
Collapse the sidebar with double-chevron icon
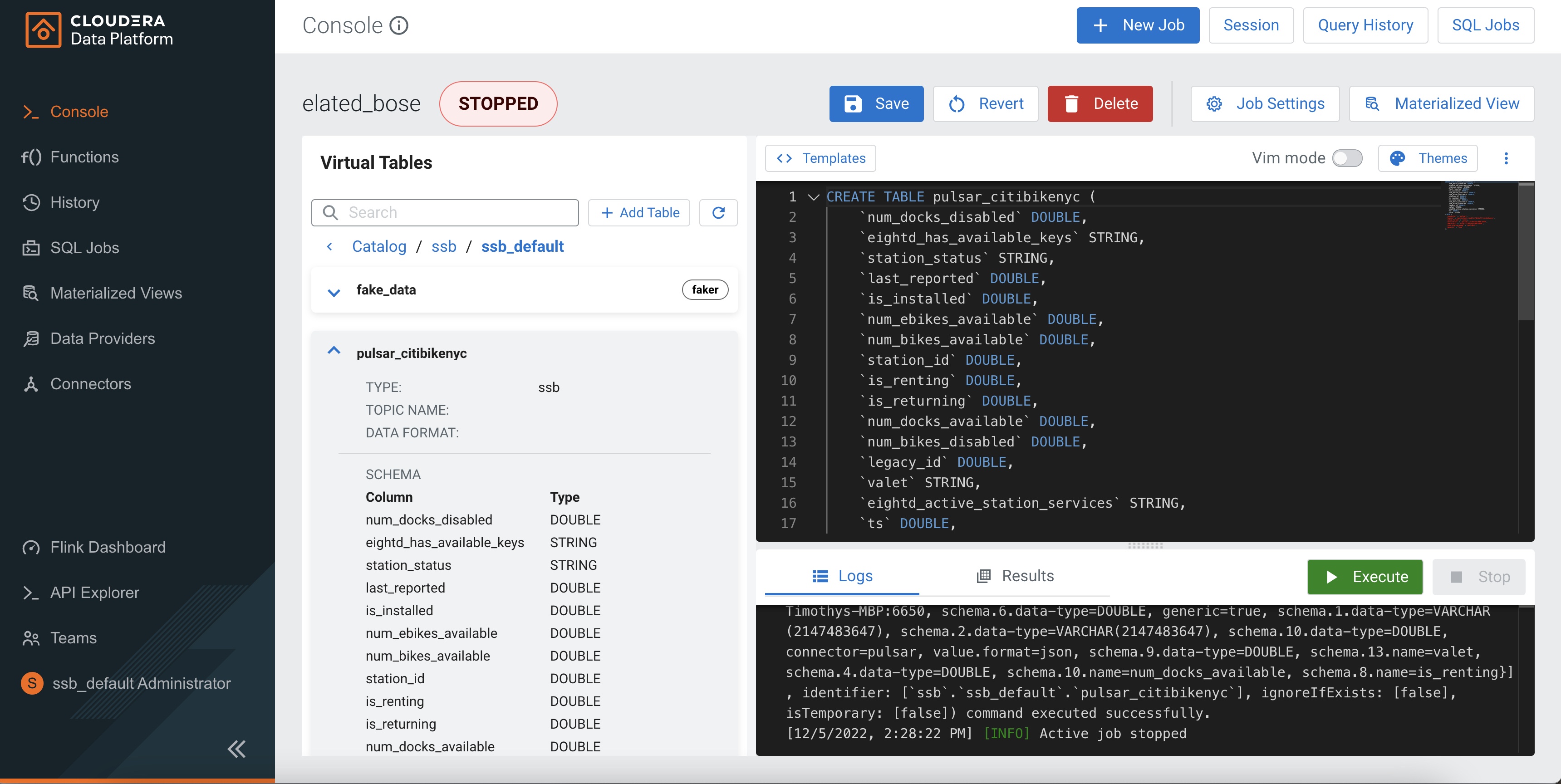(236, 749)
